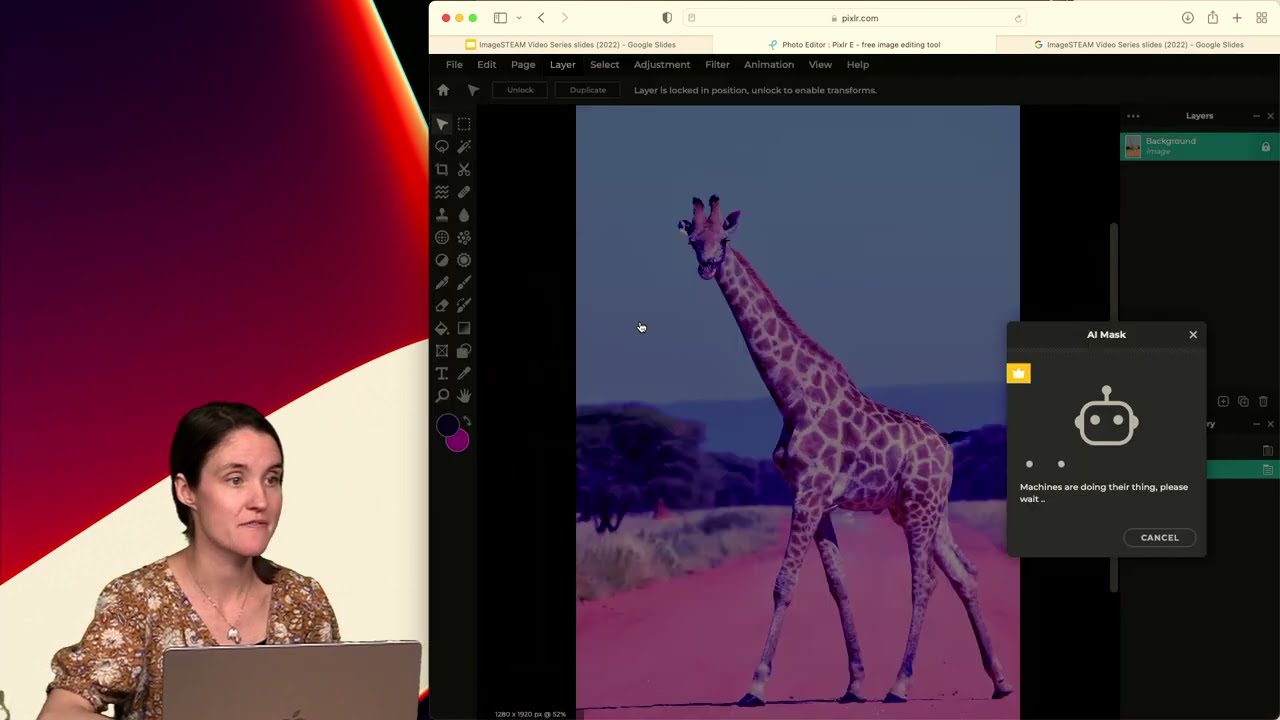Select the Blur/Sharpen droplet tool
The width and height of the screenshot is (1280, 720).
coord(464,215)
